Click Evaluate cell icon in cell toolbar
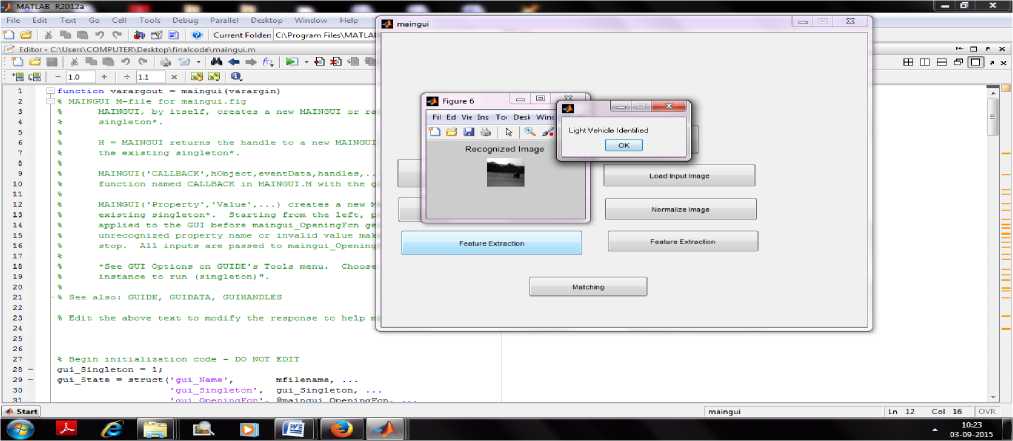Image resolution: width=1013 pixels, height=441 pixels. [x=17, y=77]
